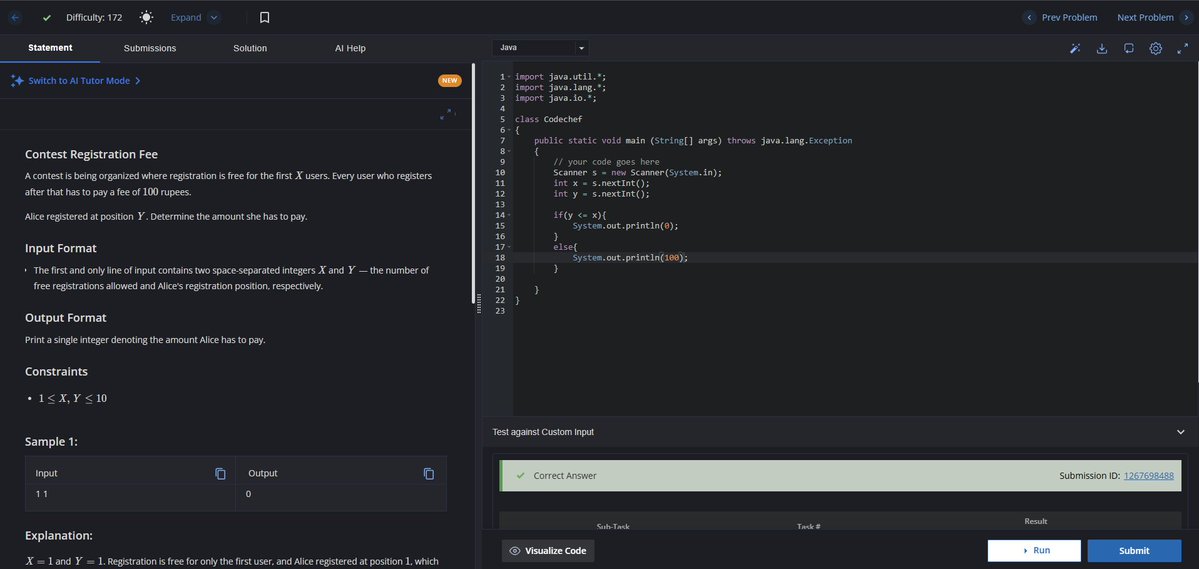Click the 'Contest Registration Fee' heading
The height and width of the screenshot is (569, 1199).
click(91, 154)
